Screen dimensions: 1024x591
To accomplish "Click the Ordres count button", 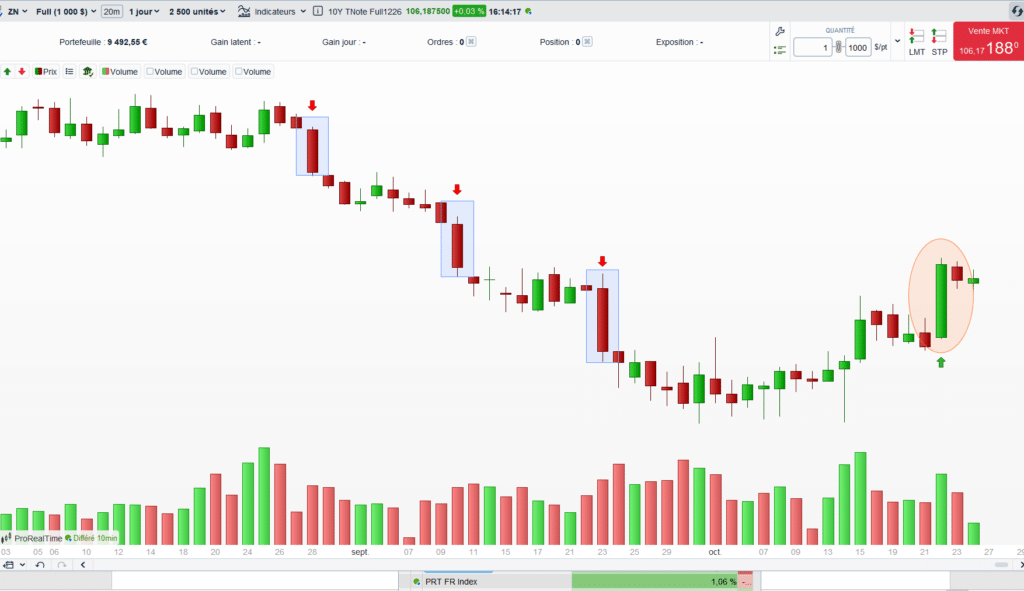I will coord(471,42).
